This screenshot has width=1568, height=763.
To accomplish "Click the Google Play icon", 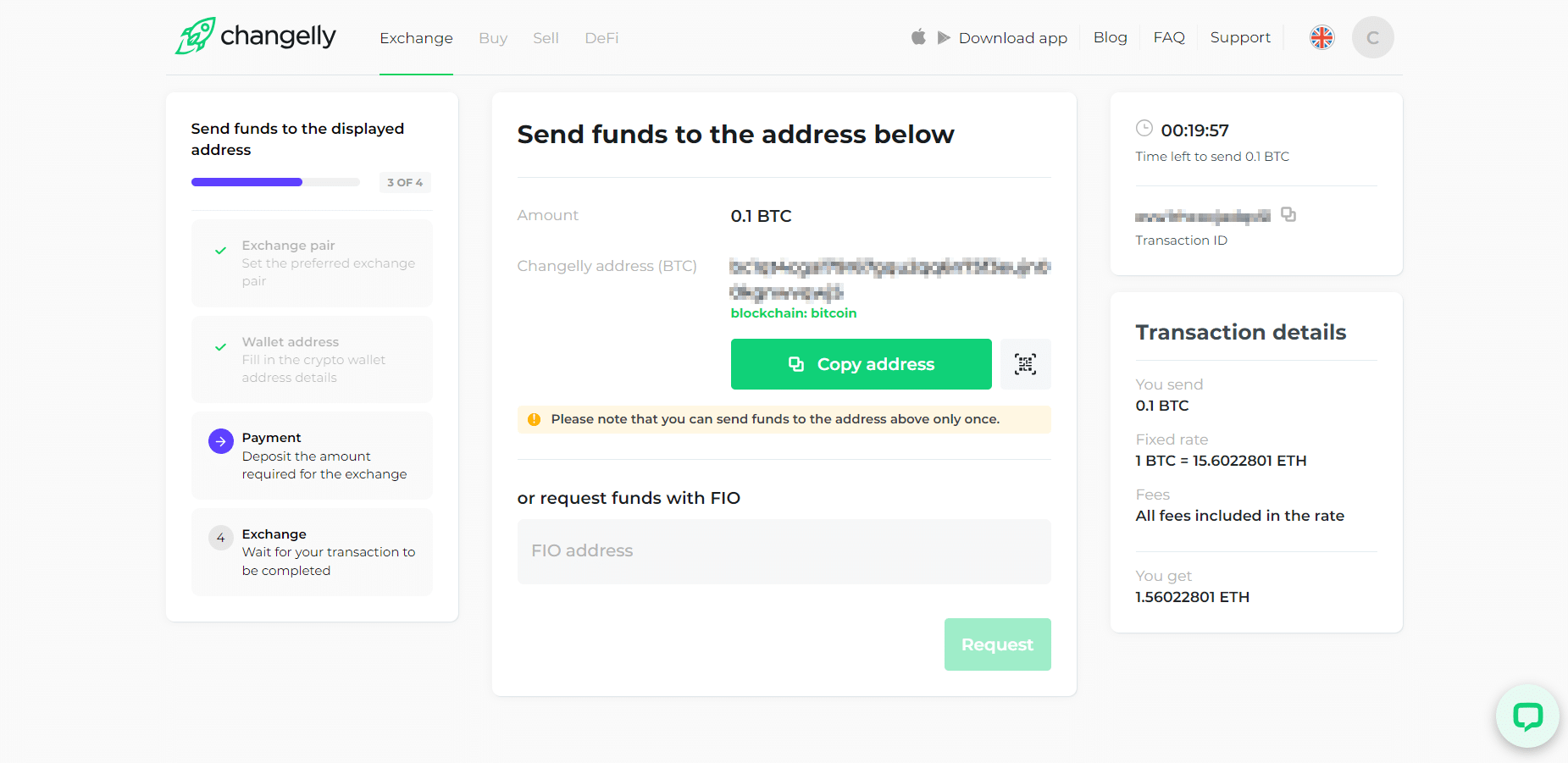I will pos(944,37).
